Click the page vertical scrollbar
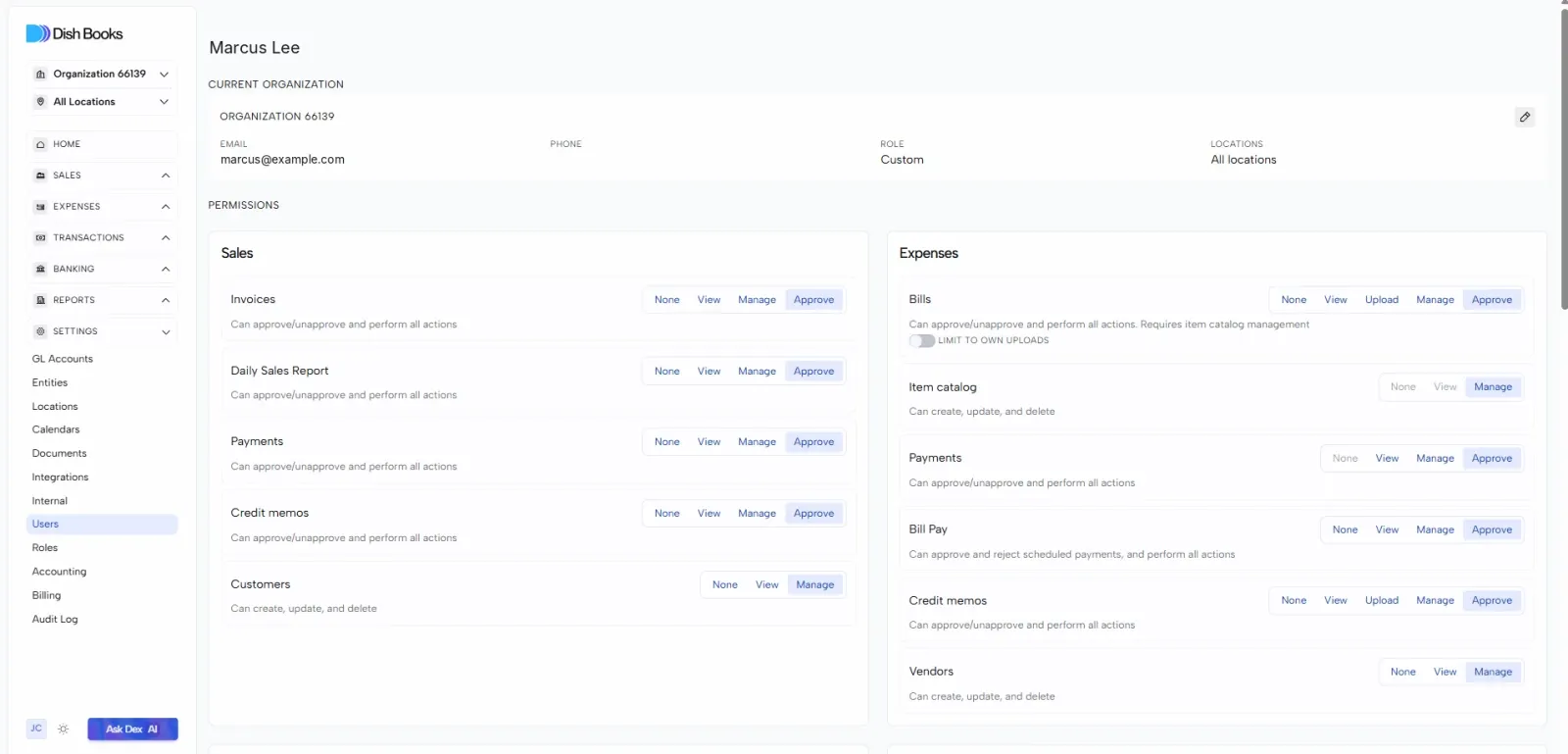The height and width of the screenshot is (754, 1568). point(1563,157)
